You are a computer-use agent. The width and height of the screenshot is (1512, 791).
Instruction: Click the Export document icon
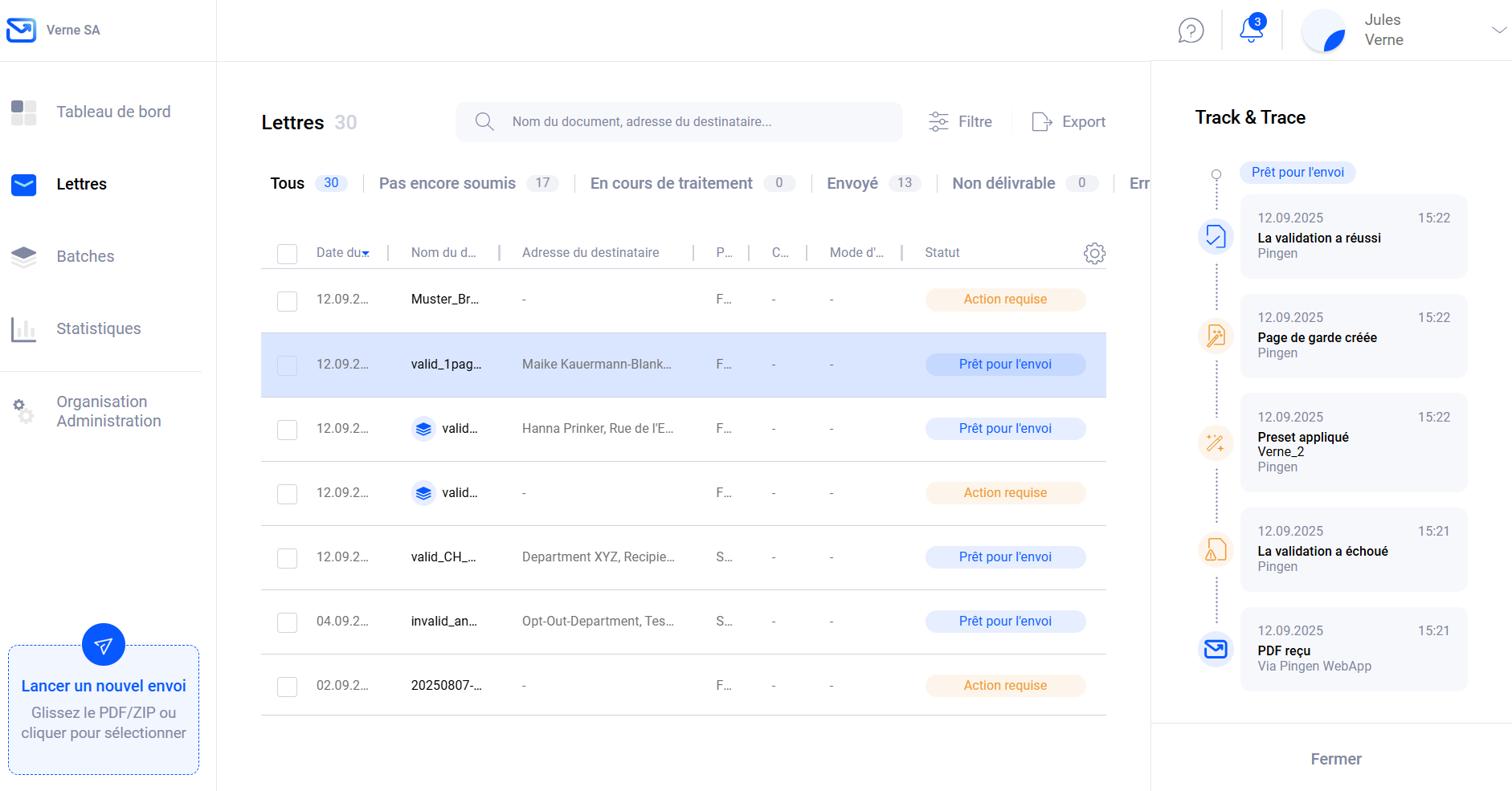tap(1042, 122)
